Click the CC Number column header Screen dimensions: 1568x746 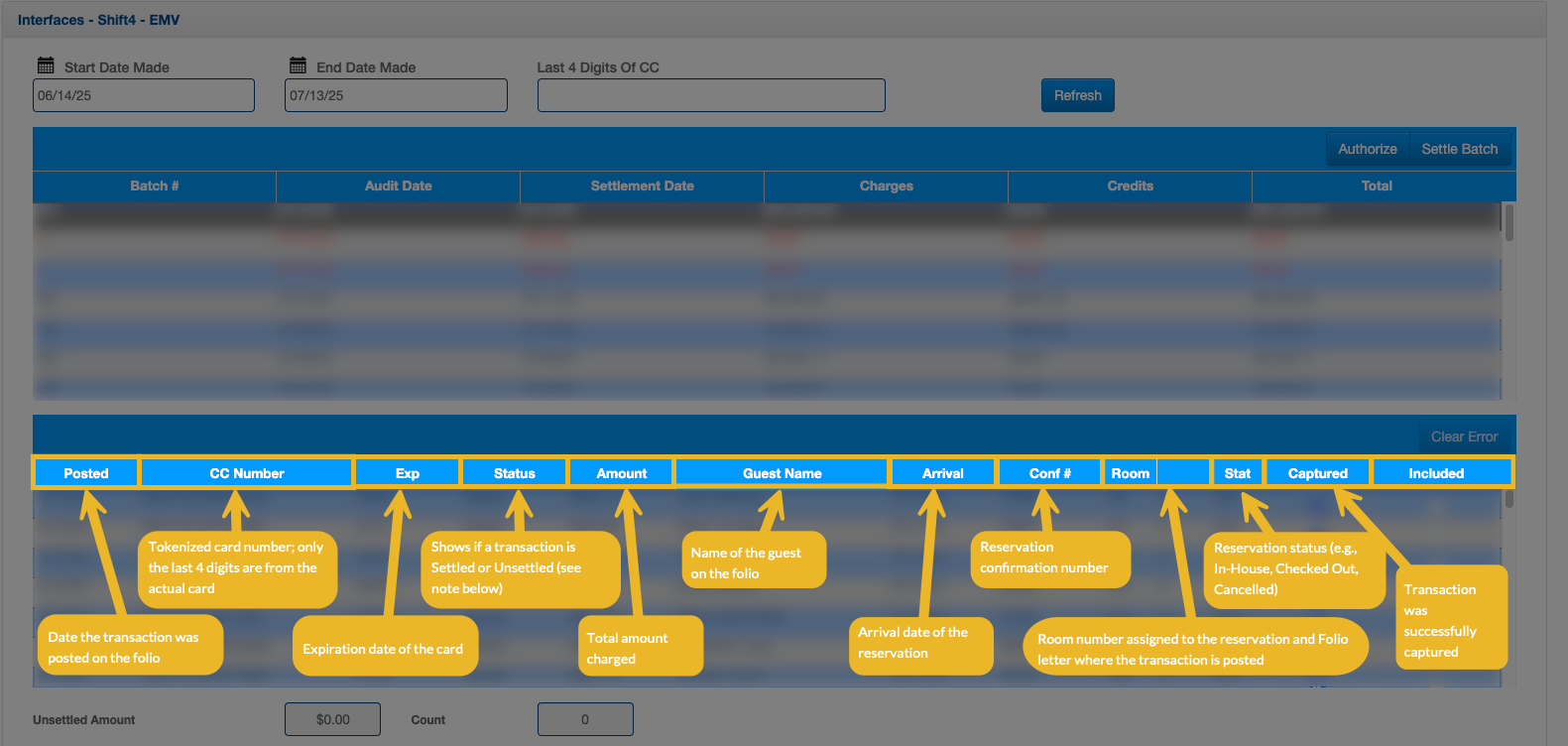tap(247, 473)
